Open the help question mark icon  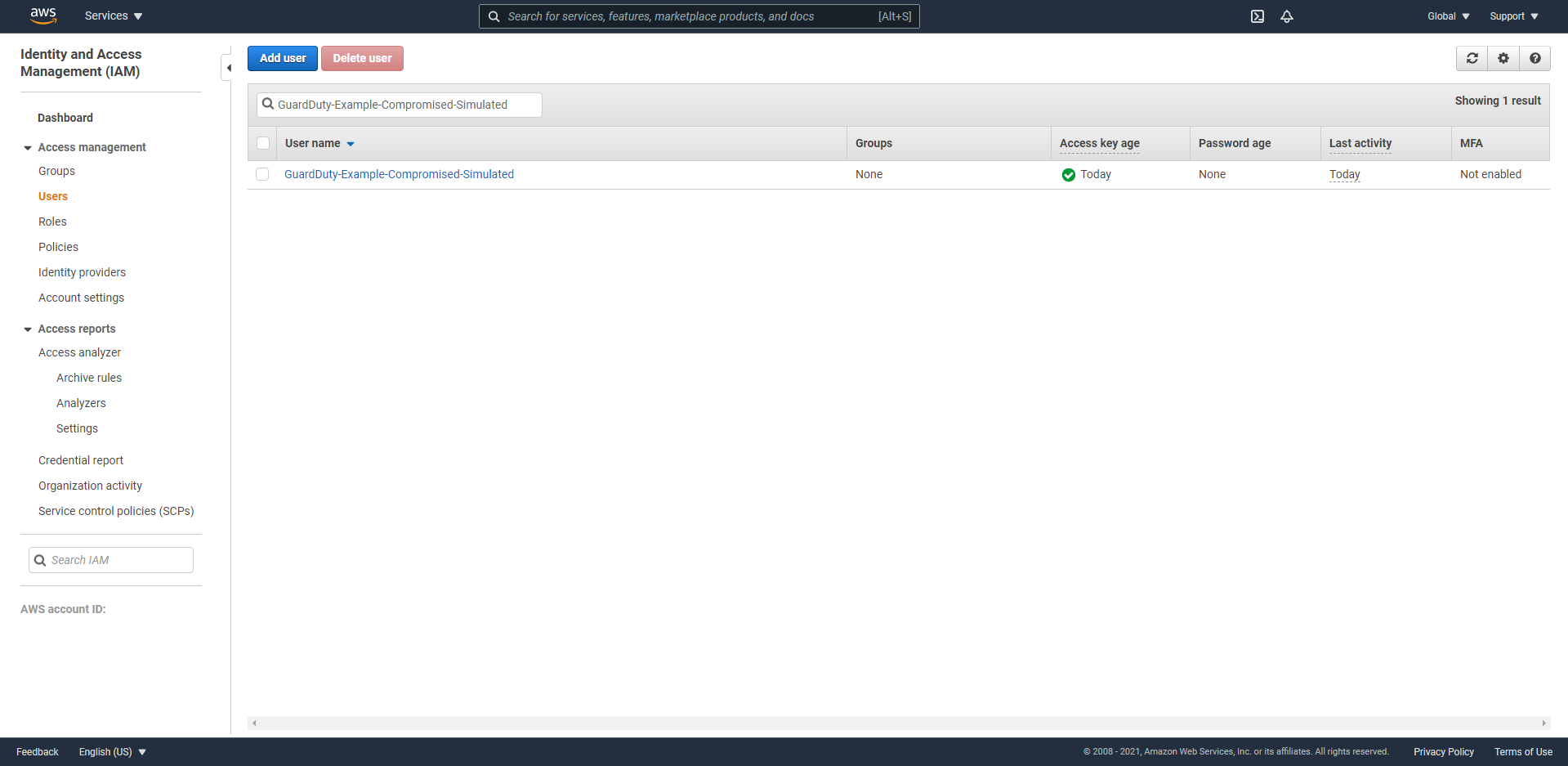pyautogui.click(x=1535, y=58)
